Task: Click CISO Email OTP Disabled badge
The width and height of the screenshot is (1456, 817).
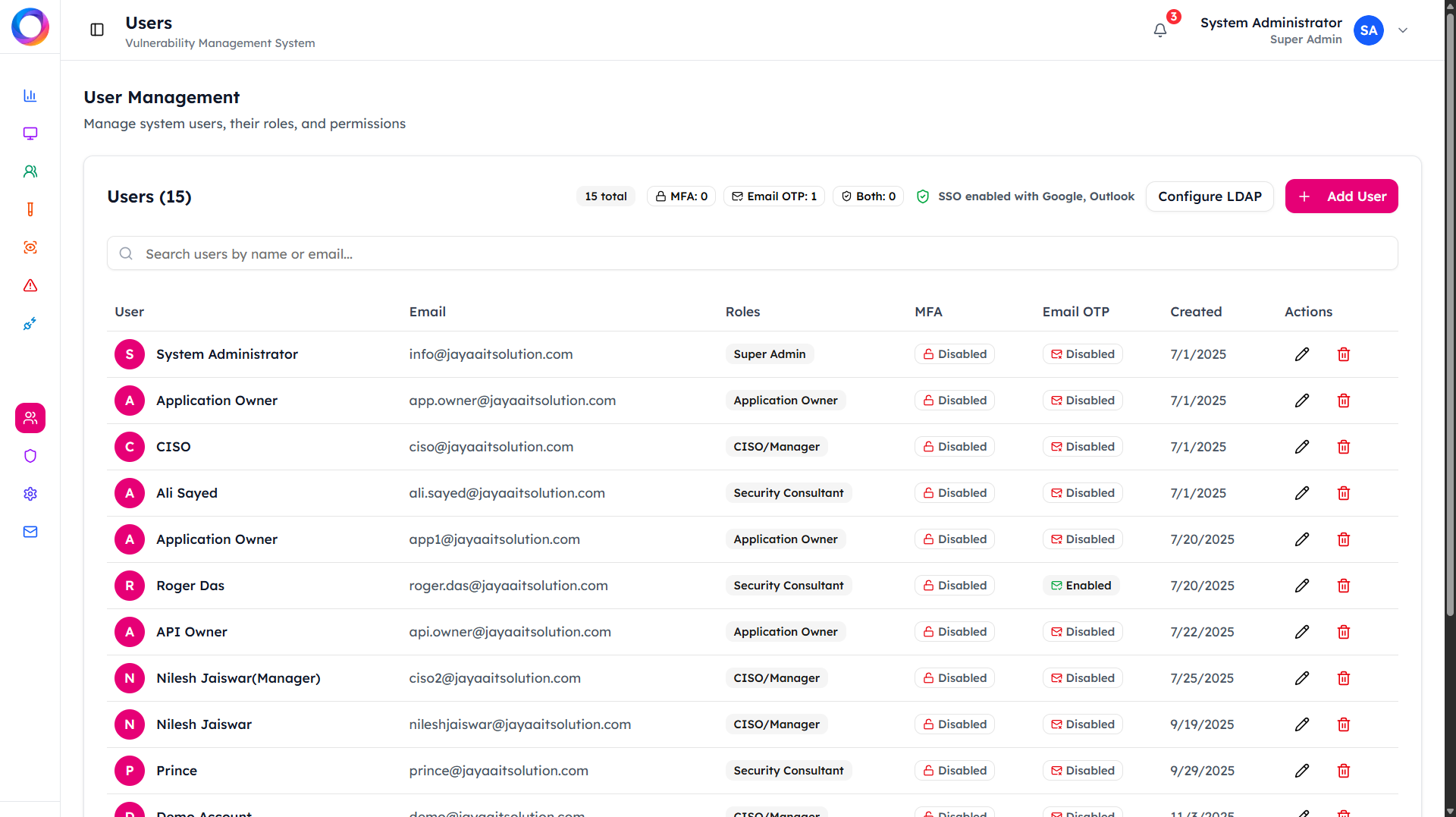Action: pos(1083,447)
